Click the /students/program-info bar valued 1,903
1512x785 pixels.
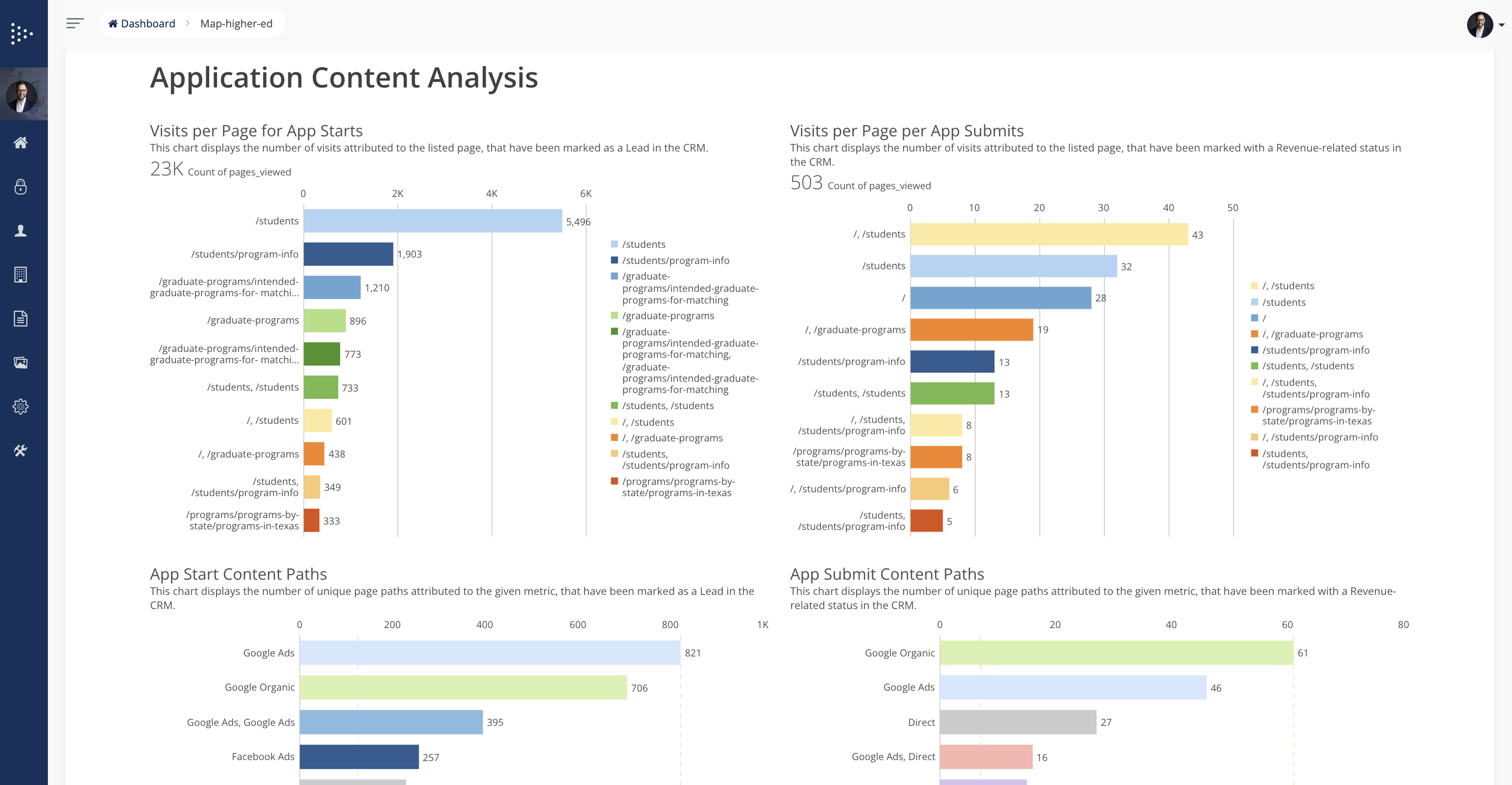(x=348, y=254)
